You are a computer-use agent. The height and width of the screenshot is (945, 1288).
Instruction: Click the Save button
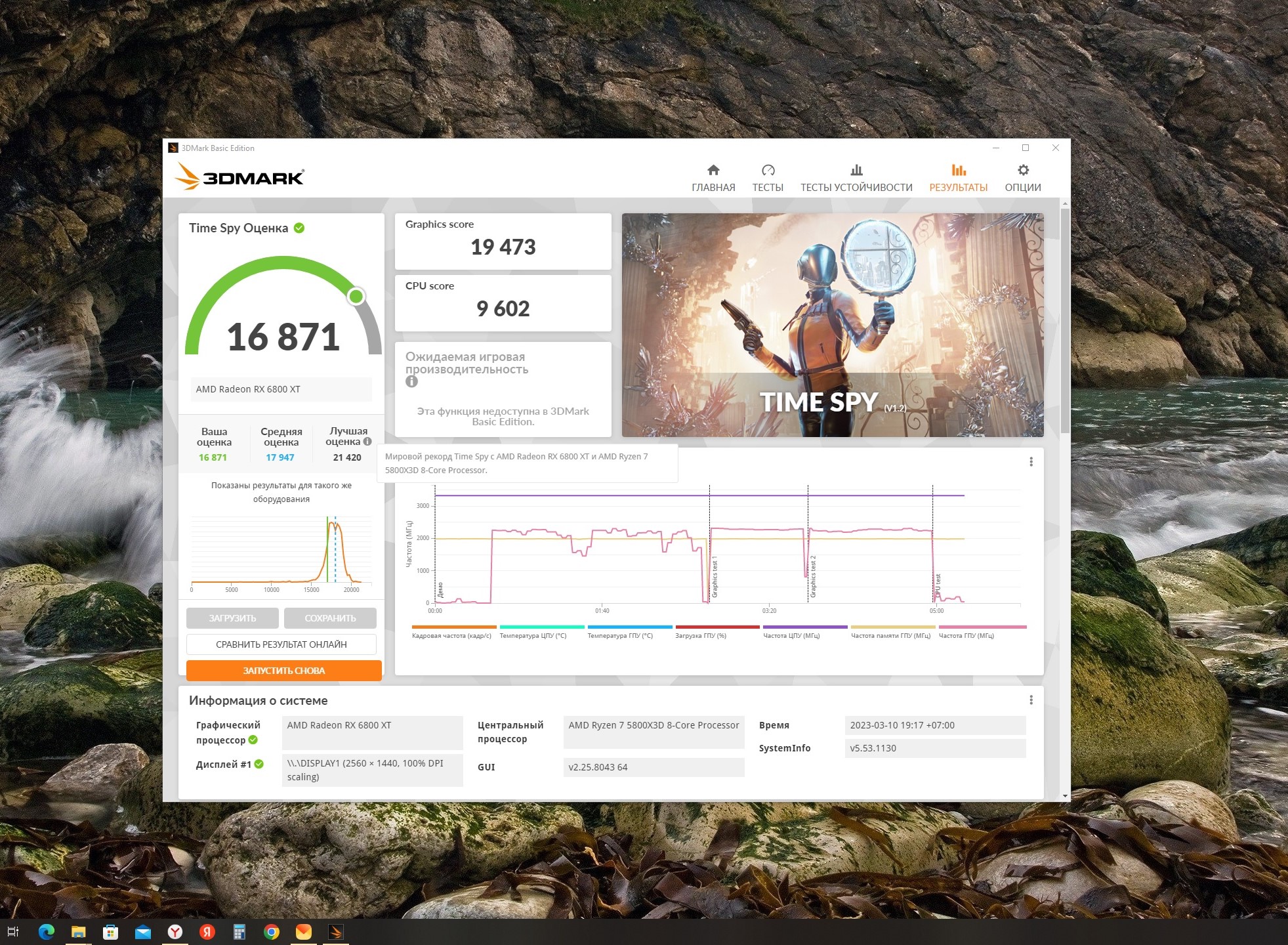pyautogui.click(x=330, y=618)
